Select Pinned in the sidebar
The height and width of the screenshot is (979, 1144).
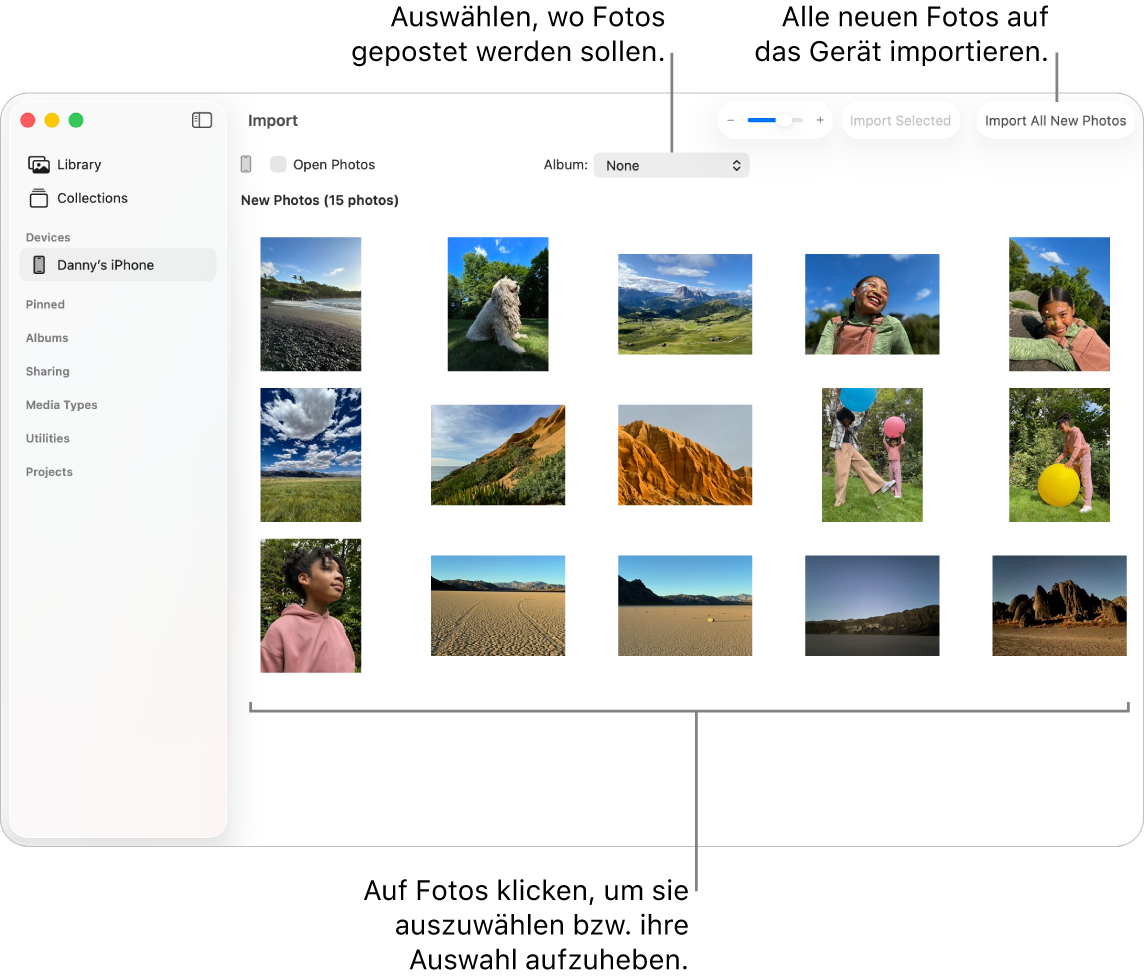pos(45,304)
